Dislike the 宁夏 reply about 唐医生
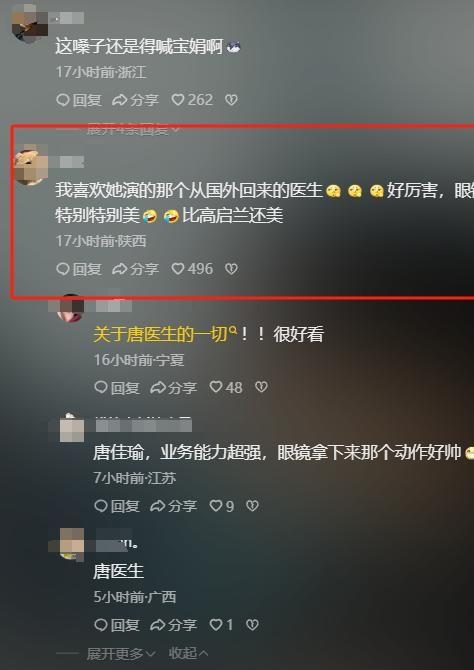This screenshot has height=670, width=474. click(x=261, y=388)
